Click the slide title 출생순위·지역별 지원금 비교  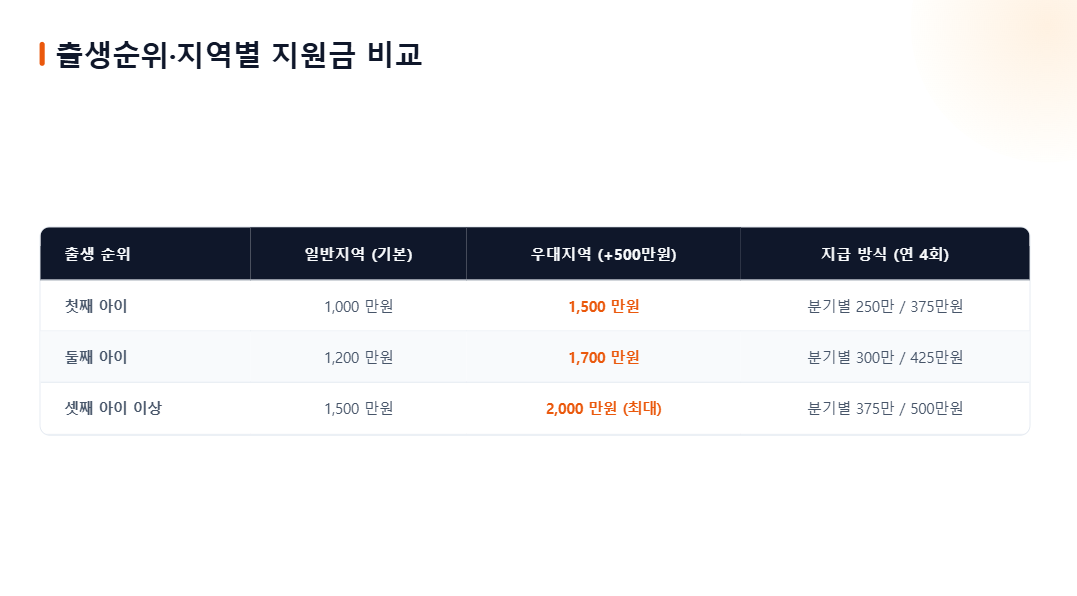point(238,54)
